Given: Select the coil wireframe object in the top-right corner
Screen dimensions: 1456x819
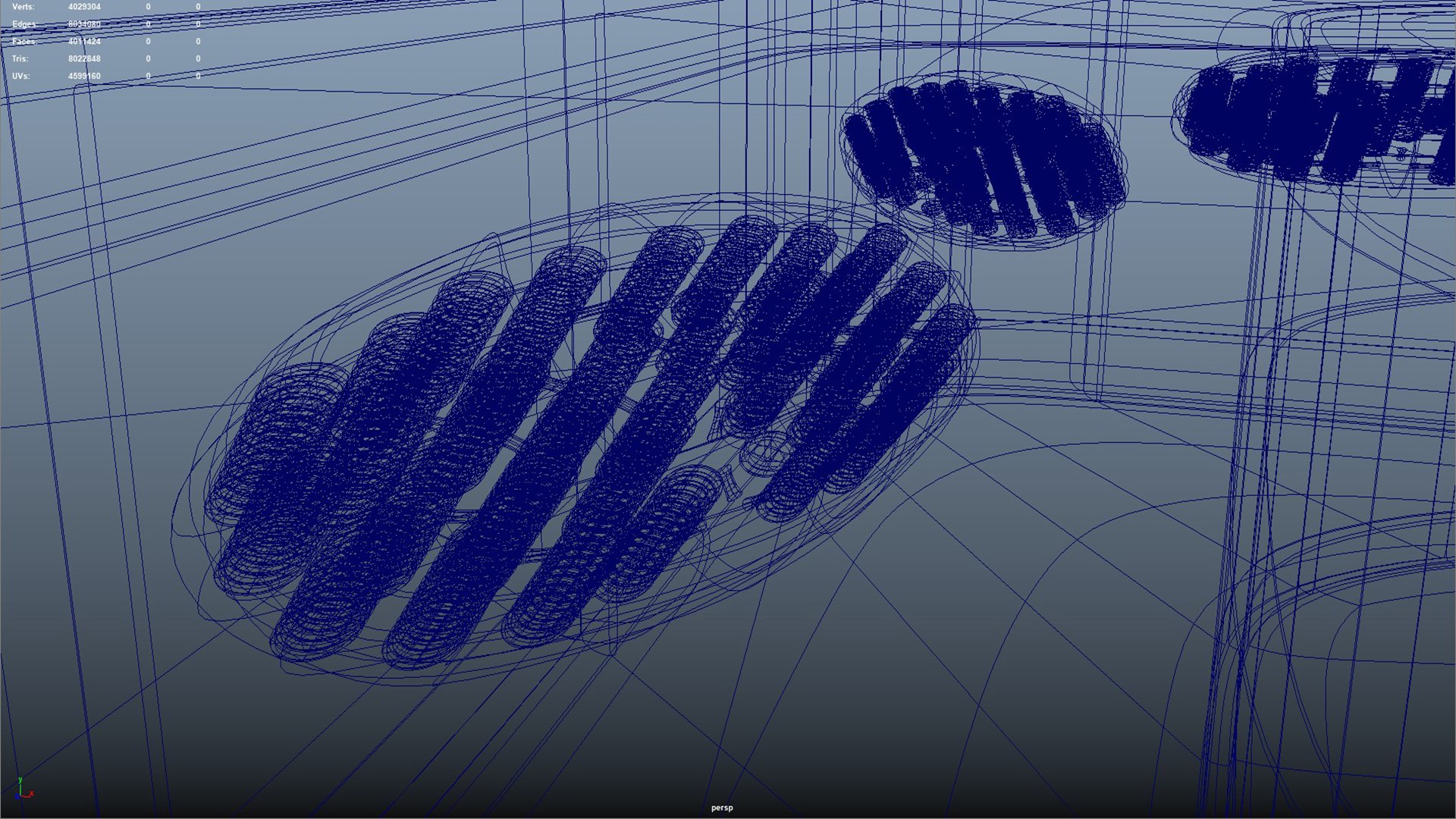Looking at the screenshot, I should click(1319, 118).
